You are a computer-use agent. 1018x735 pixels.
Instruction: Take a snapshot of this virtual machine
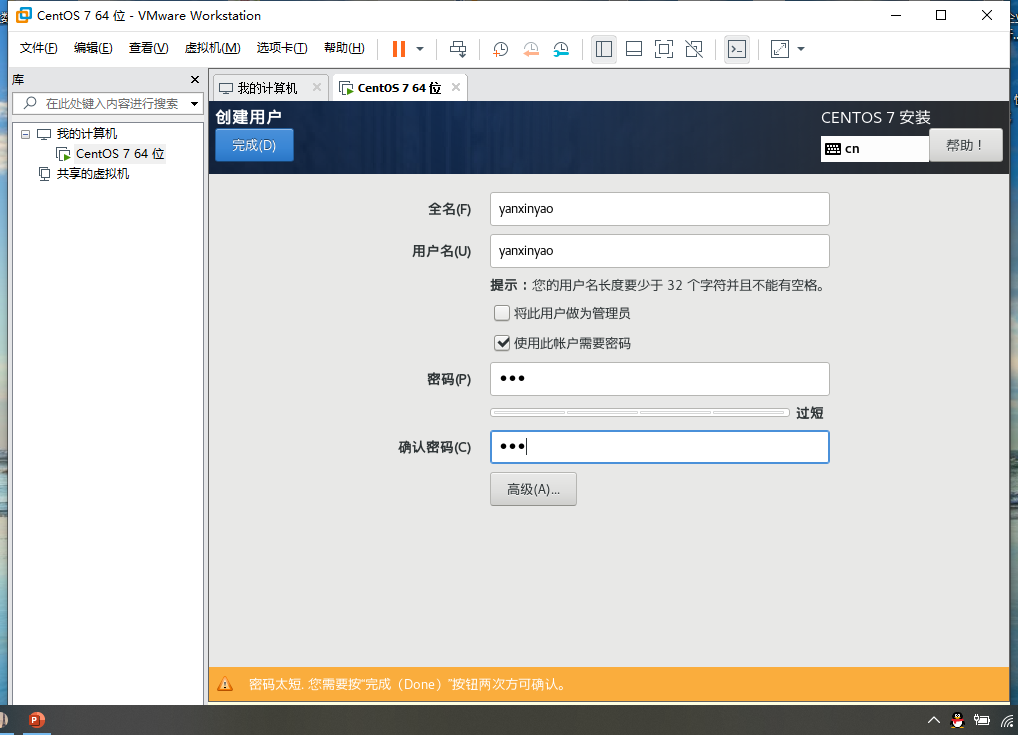500,49
